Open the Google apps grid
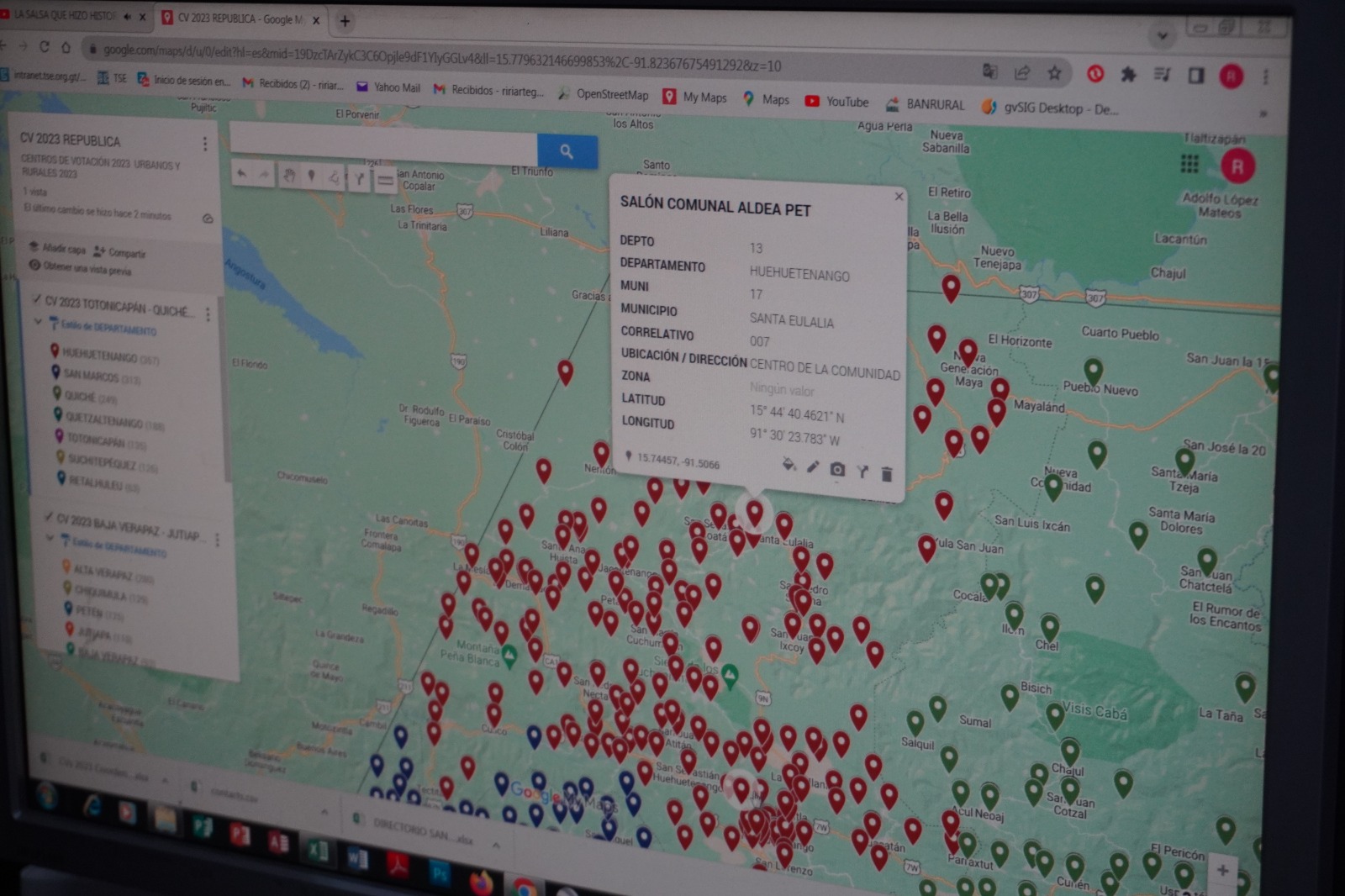Image resolution: width=1345 pixels, height=896 pixels. [1189, 163]
